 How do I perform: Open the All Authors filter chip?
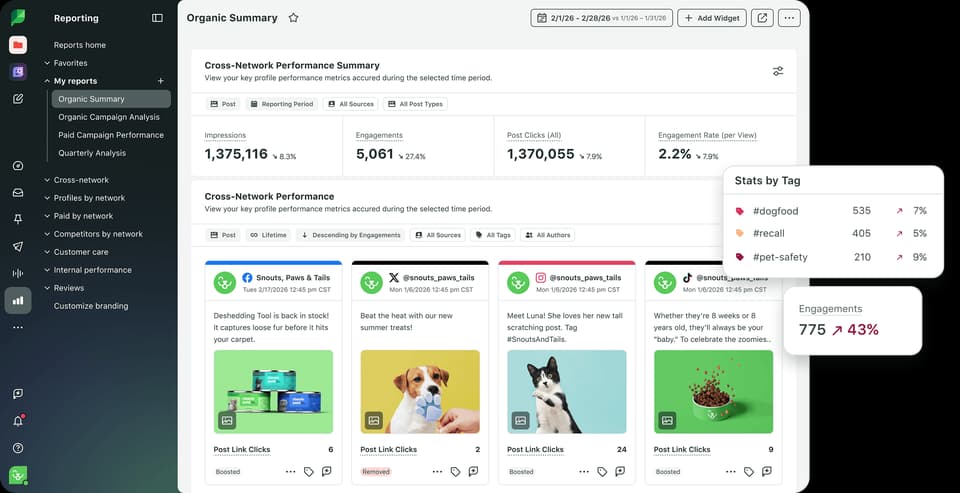point(547,235)
